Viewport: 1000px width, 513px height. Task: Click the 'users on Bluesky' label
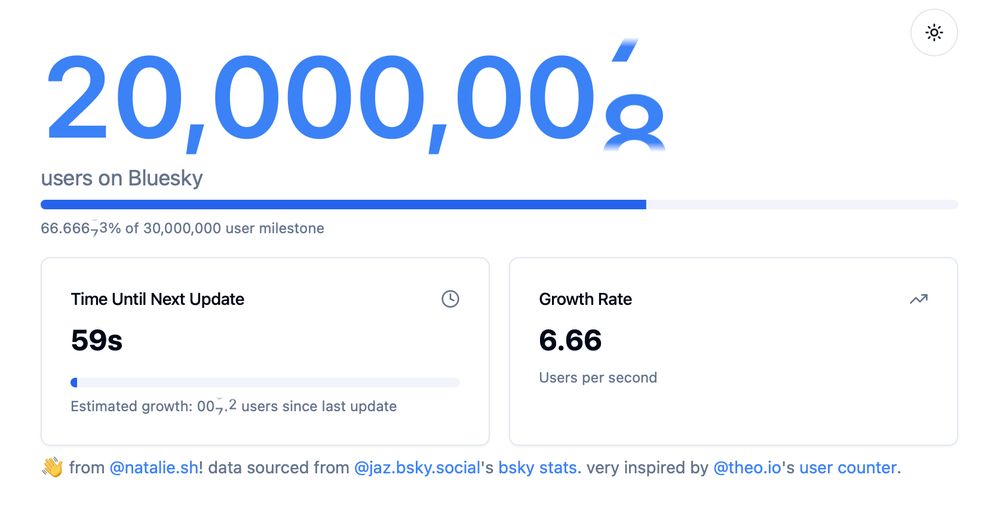(x=122, y=178)
